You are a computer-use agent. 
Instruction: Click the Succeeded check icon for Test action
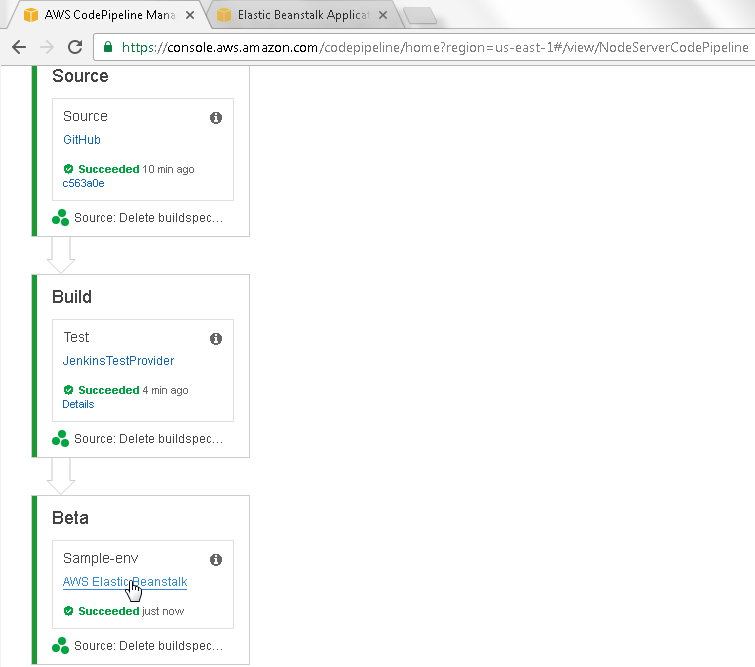[x=68, y=390]
